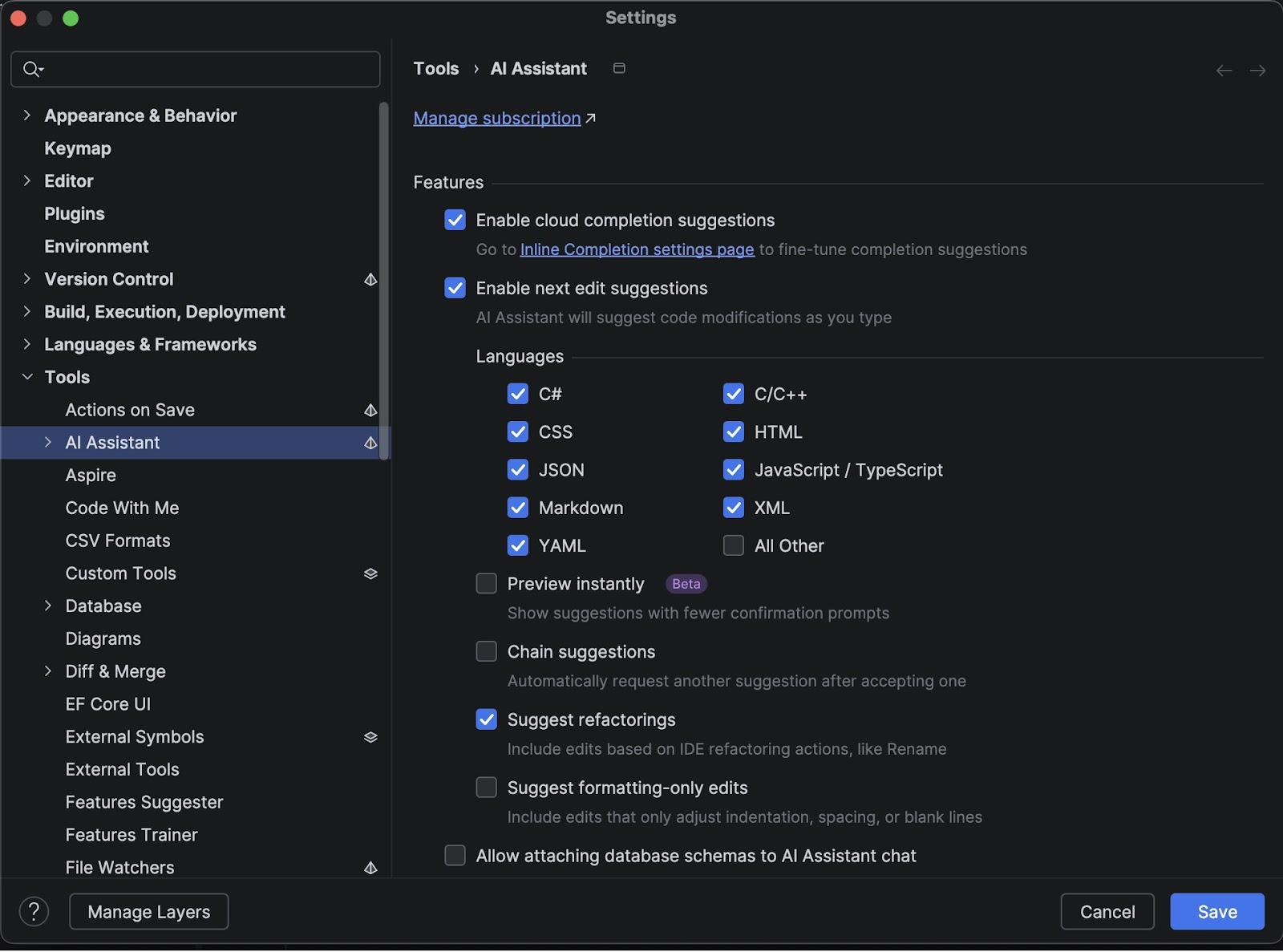Collapse the Tools tree section

coord(27,377)
